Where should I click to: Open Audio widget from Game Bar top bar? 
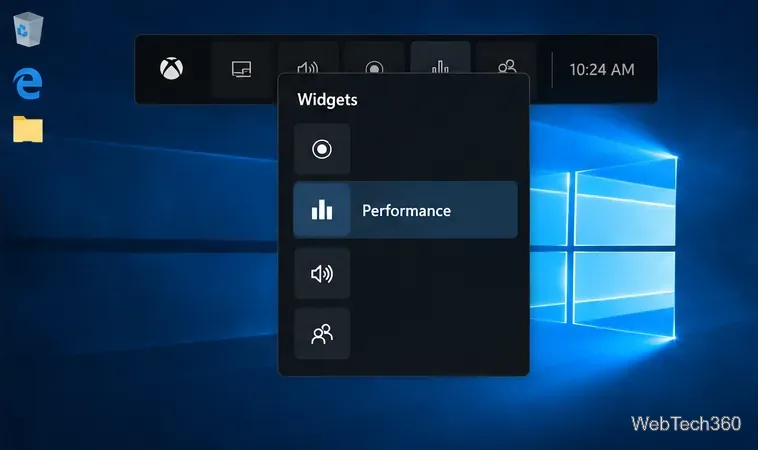click(x=308, y=58)
